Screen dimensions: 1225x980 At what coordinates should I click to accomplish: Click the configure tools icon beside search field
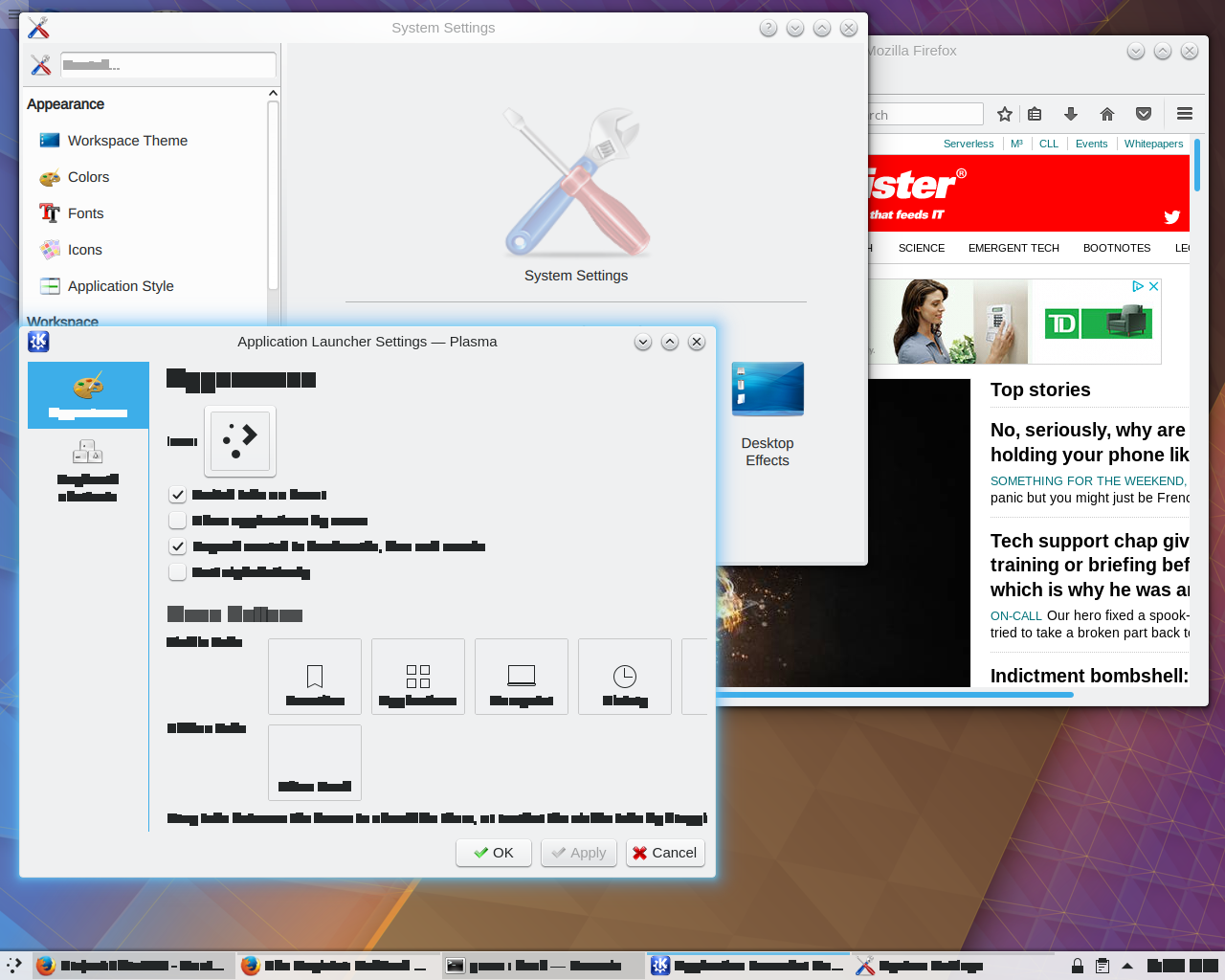40,65
